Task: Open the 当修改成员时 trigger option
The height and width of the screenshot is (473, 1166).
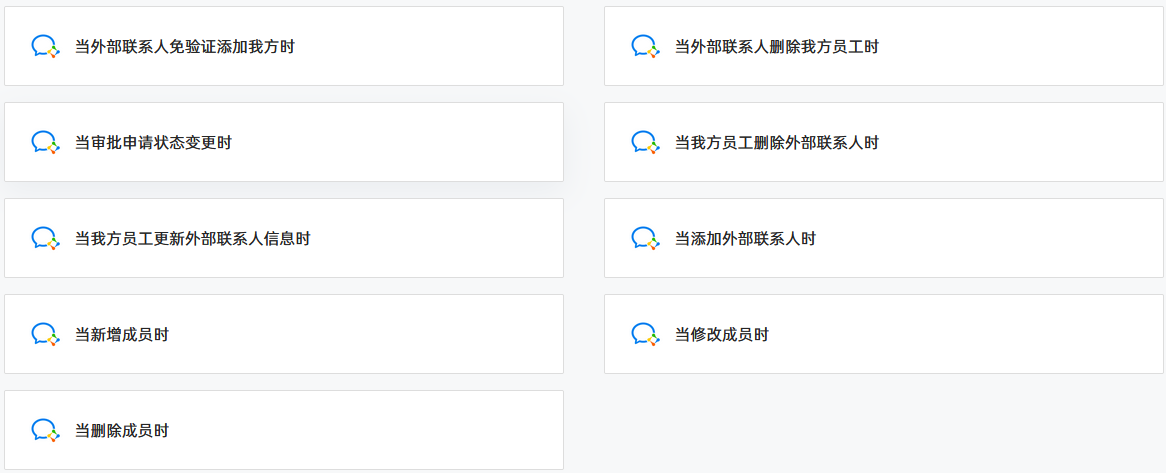Action: [x=883, y=334]
